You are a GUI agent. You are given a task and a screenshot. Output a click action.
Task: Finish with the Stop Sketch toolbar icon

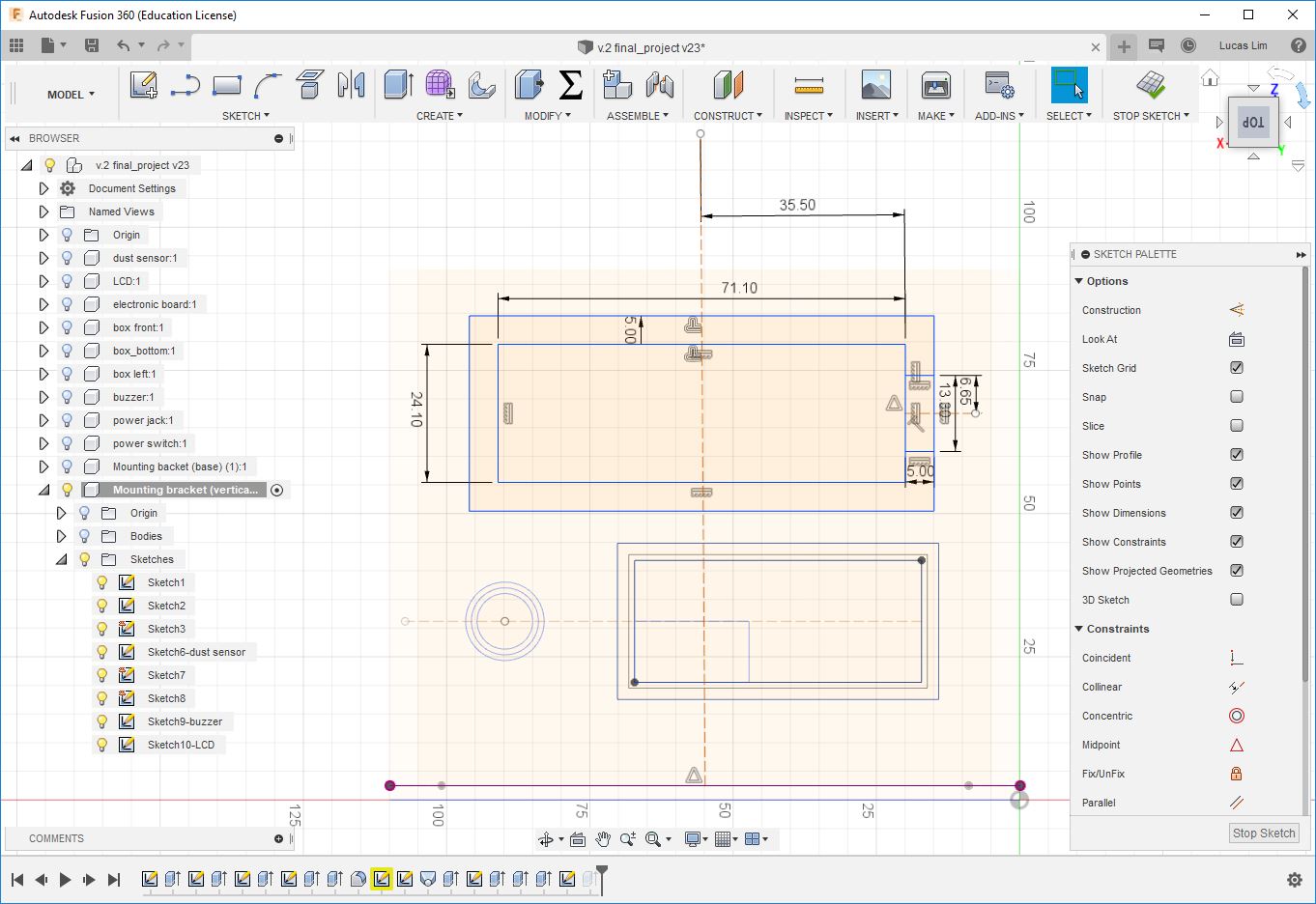[1151, 85]
